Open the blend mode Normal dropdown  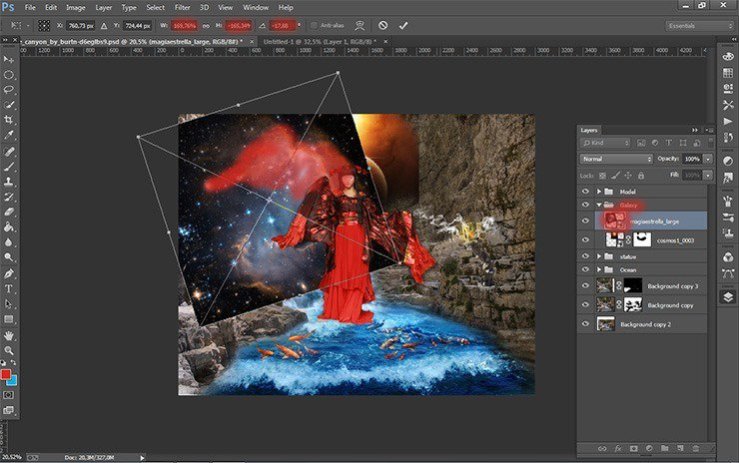(x=616, y=159)
